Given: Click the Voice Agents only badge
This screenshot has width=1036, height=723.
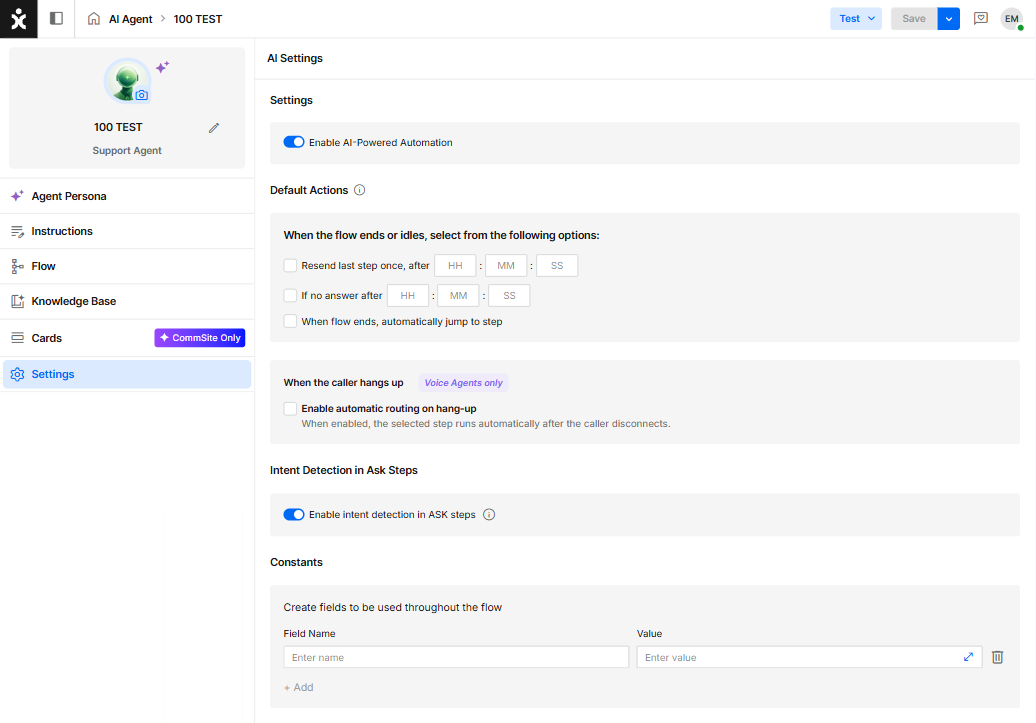Looking at the screenshot, I should [x=463, y=383].
